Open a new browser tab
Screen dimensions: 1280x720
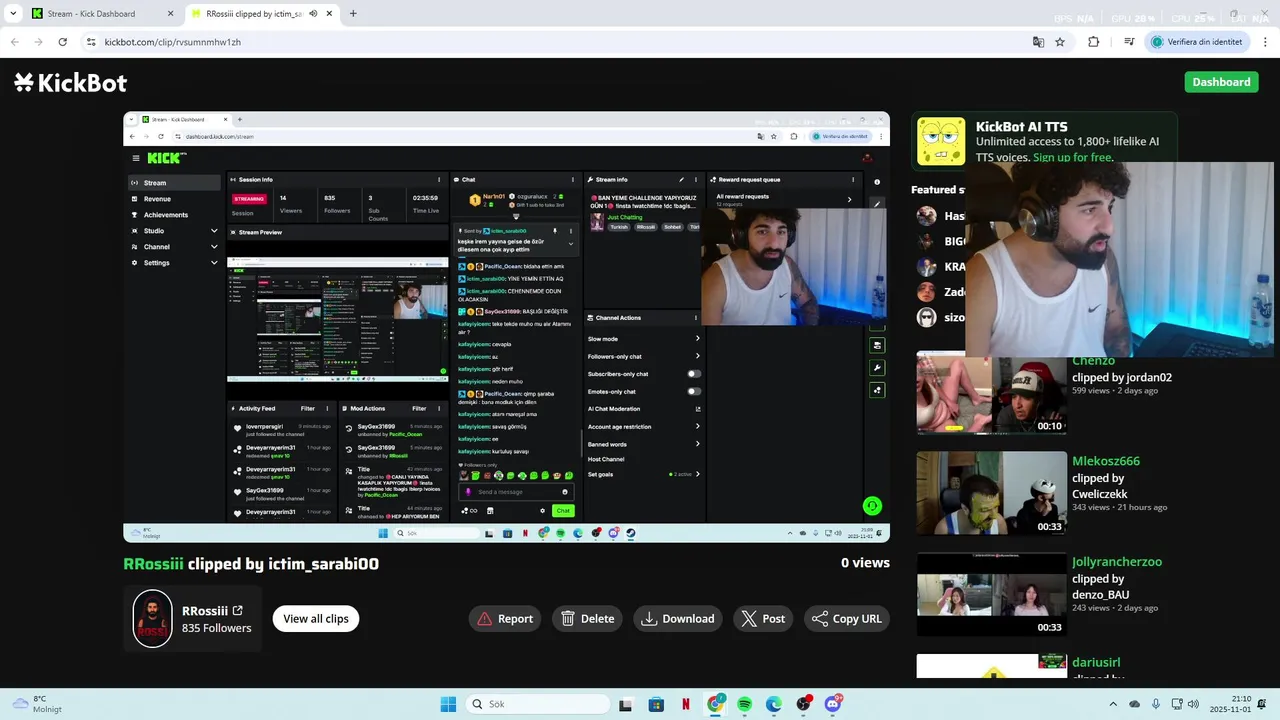[x=353, y=13]
